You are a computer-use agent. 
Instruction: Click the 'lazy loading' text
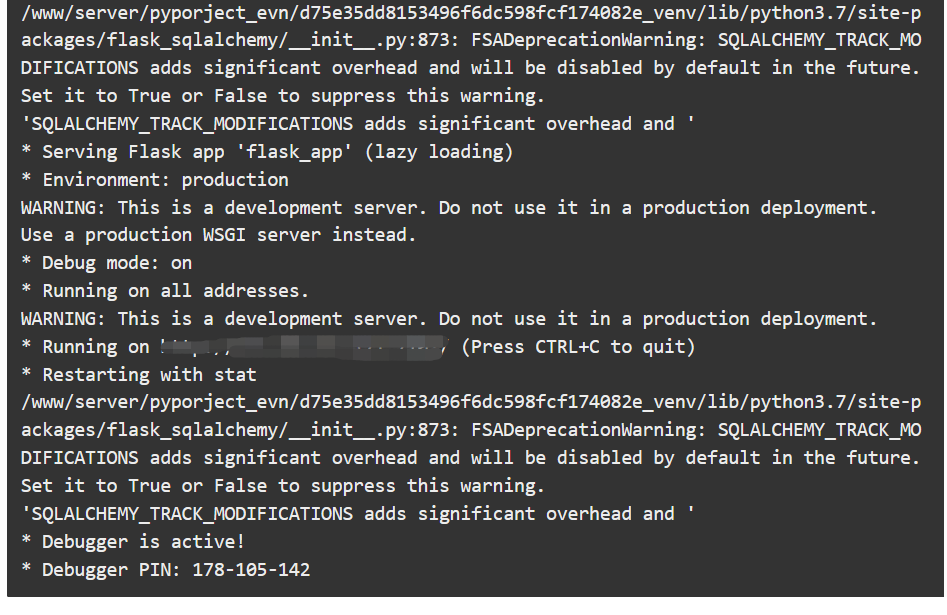[439, 152]
